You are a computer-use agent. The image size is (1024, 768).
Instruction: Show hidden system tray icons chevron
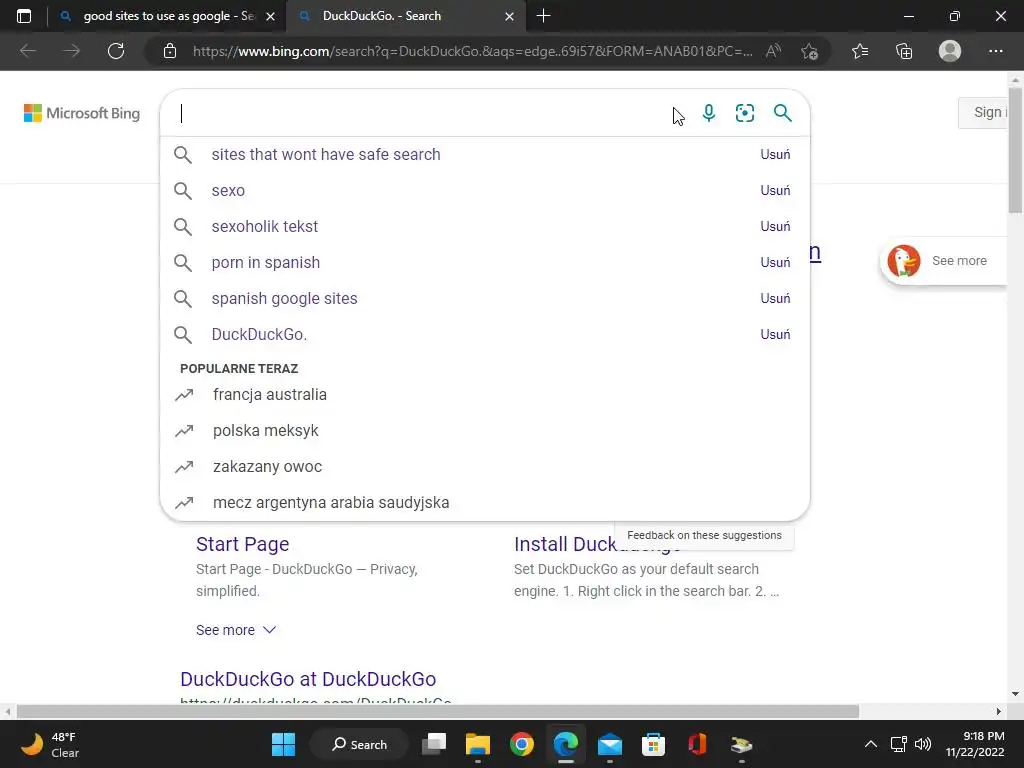coord(871,744)
